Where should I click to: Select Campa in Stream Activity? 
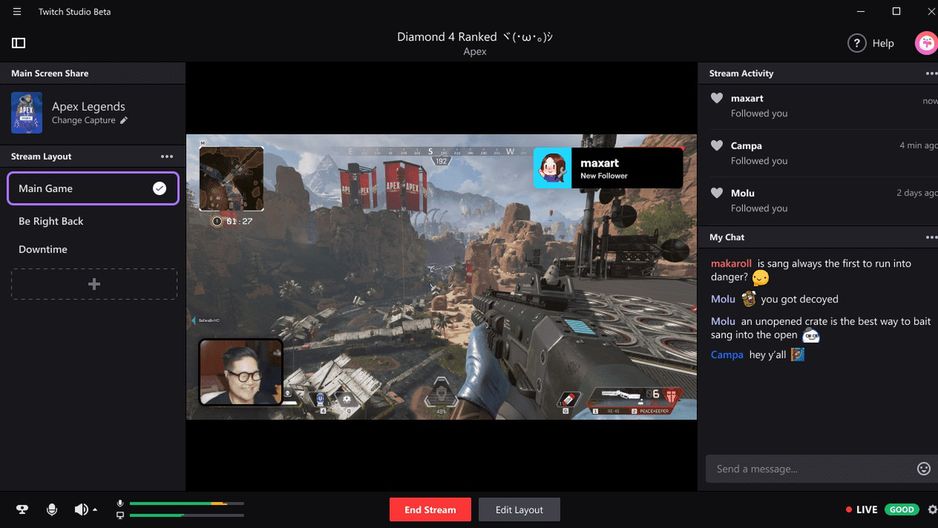click(746, 145)
